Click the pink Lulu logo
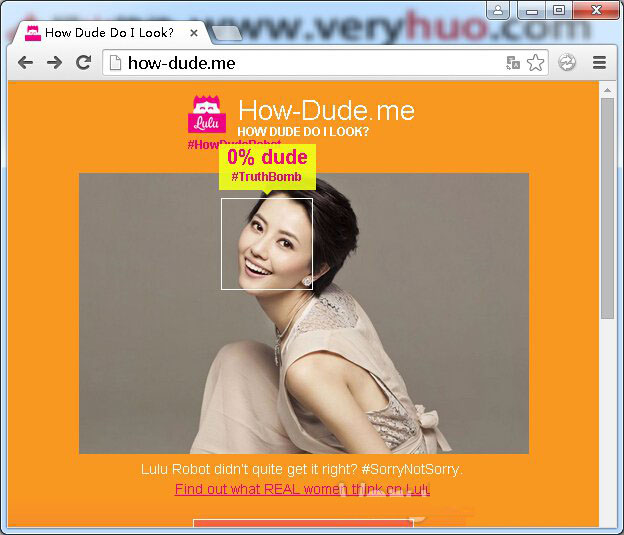This screenshot has width=624, height=535. [x=207, y=114]
